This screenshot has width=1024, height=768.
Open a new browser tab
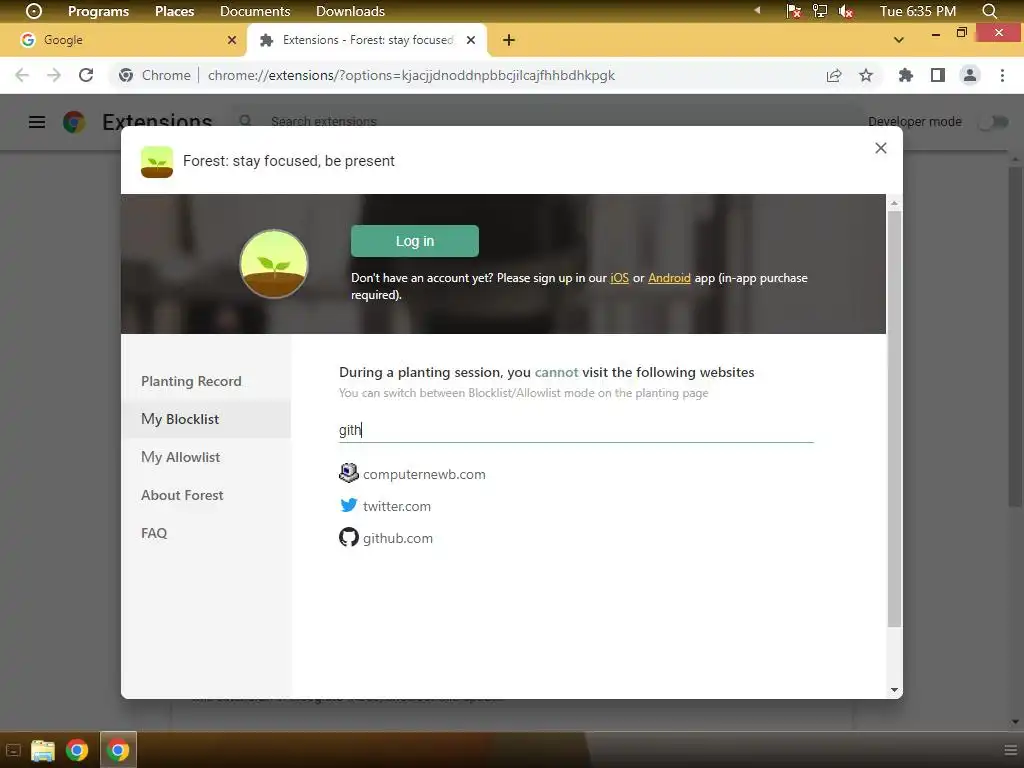pos(509,40)
